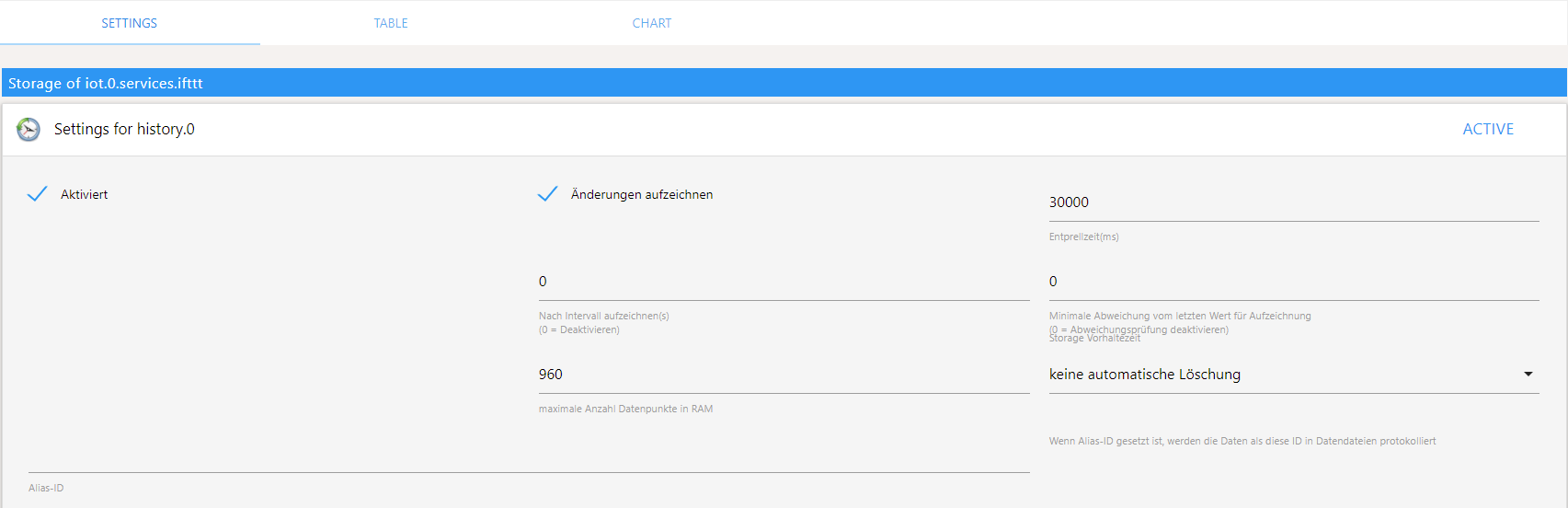1568x508 pixels.
Task: Edit maximale Anzahl Datenpunkte in RAM field
Action: (x=784, y=375)
